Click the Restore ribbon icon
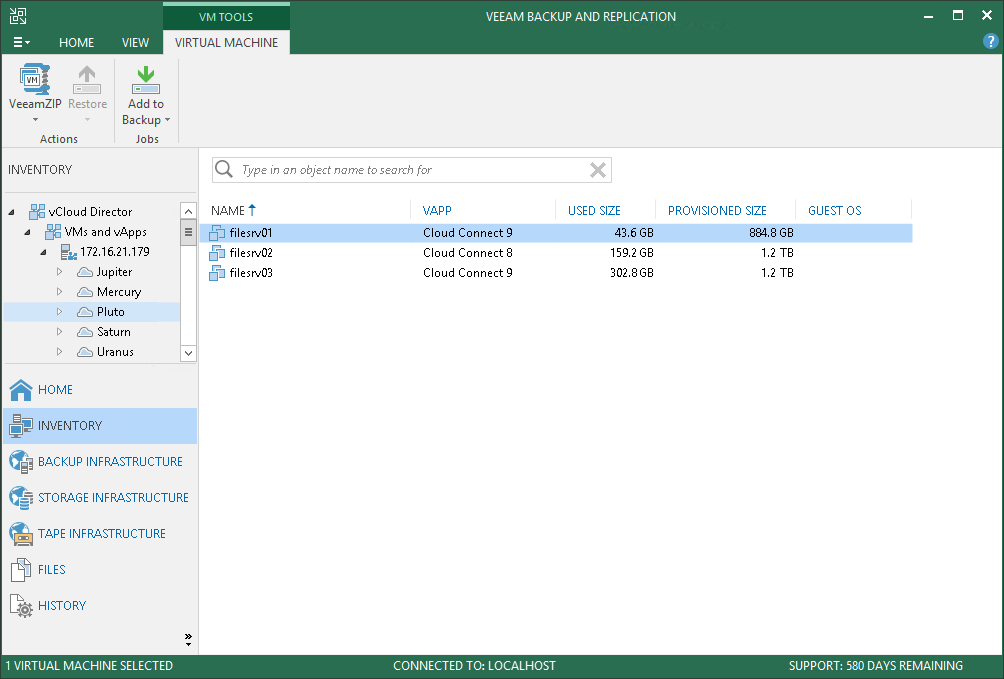The width and height of the screenshot is (1004, 679). (87, 79)
